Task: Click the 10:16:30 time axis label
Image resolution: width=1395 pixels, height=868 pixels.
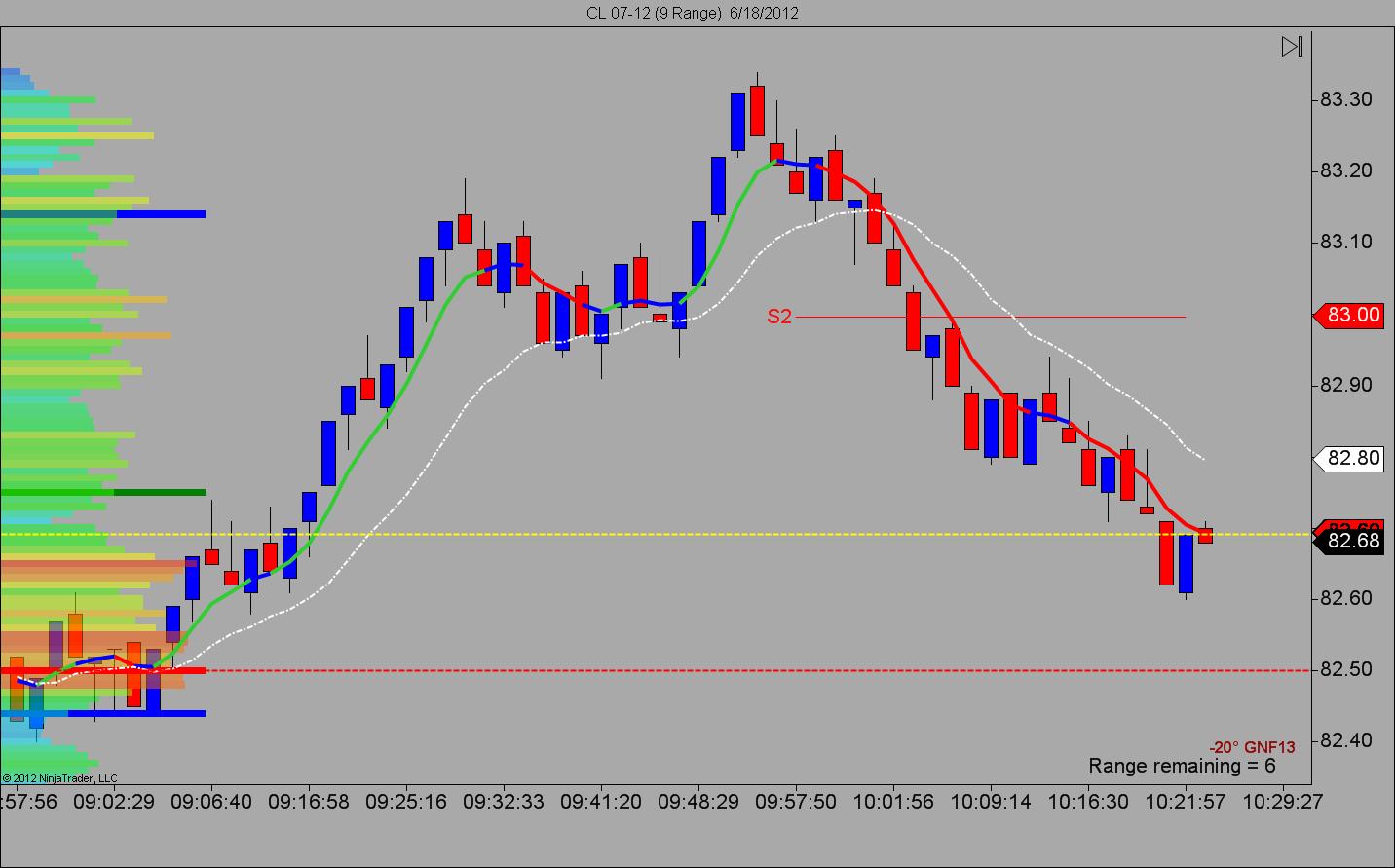Action: tap(1088, 802)
